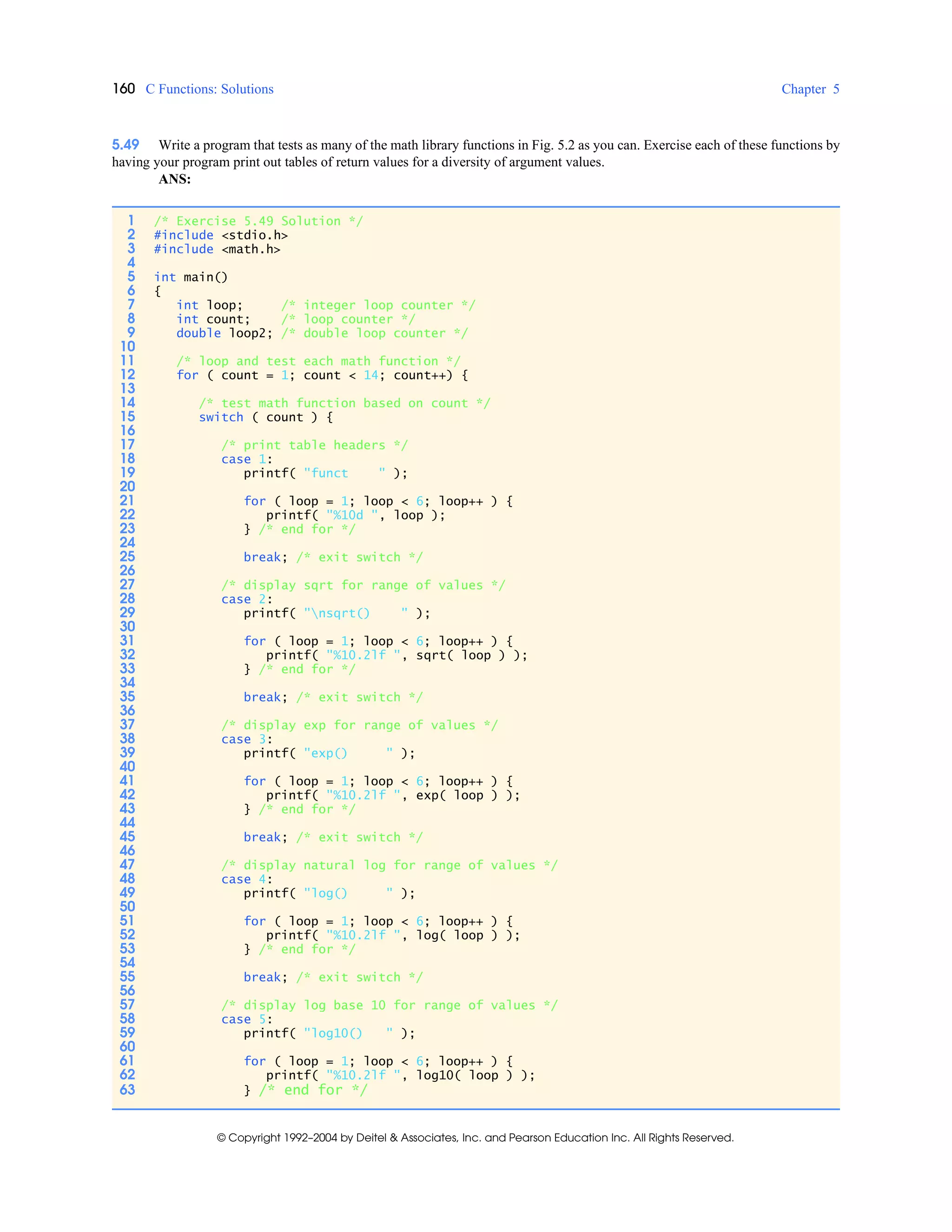
Task: Click 'double loop2;' declaration
Action: 225,333
